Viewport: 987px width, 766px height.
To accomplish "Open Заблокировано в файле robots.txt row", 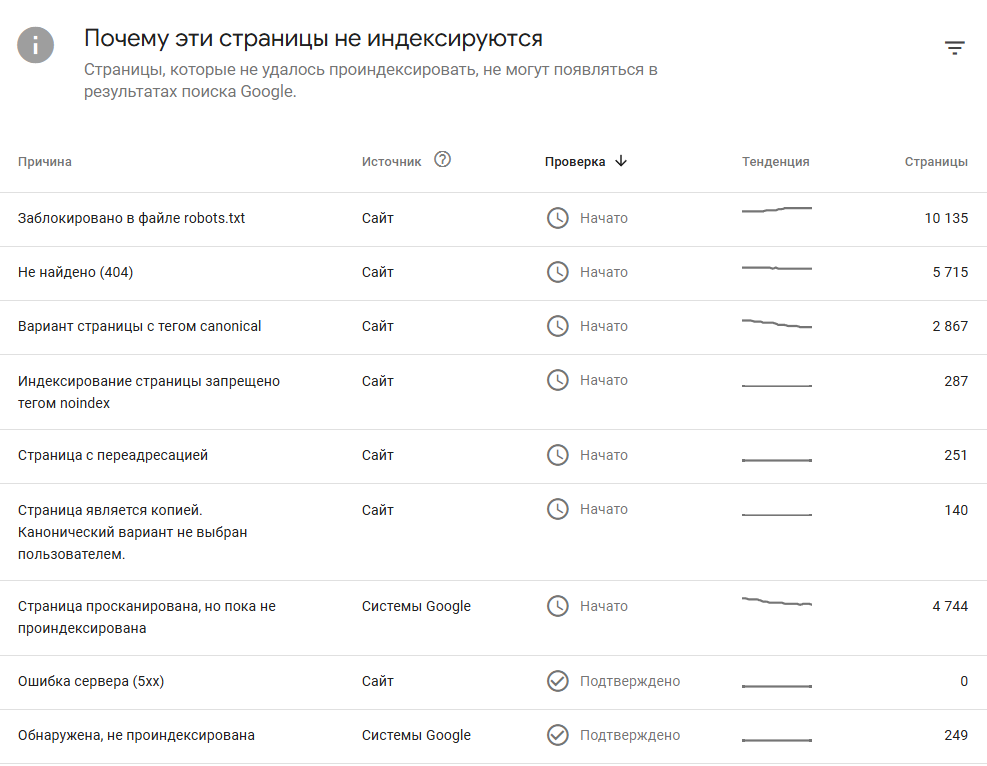I will [x=131, y=218].
